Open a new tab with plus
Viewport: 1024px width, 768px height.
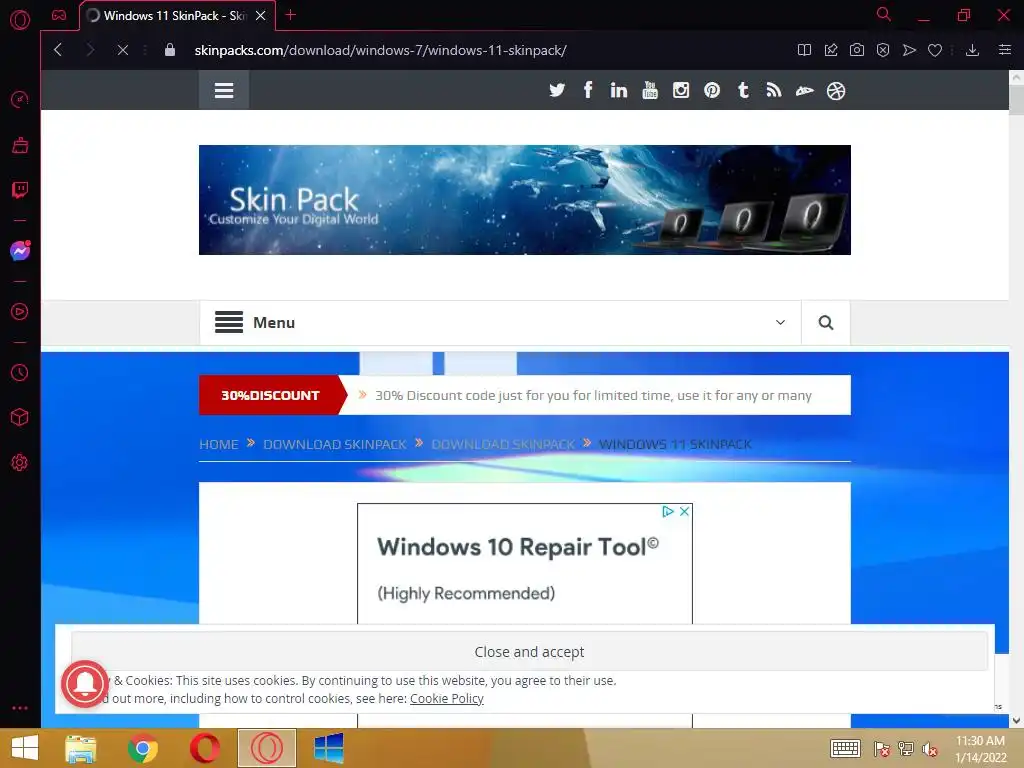click(291, 15)
